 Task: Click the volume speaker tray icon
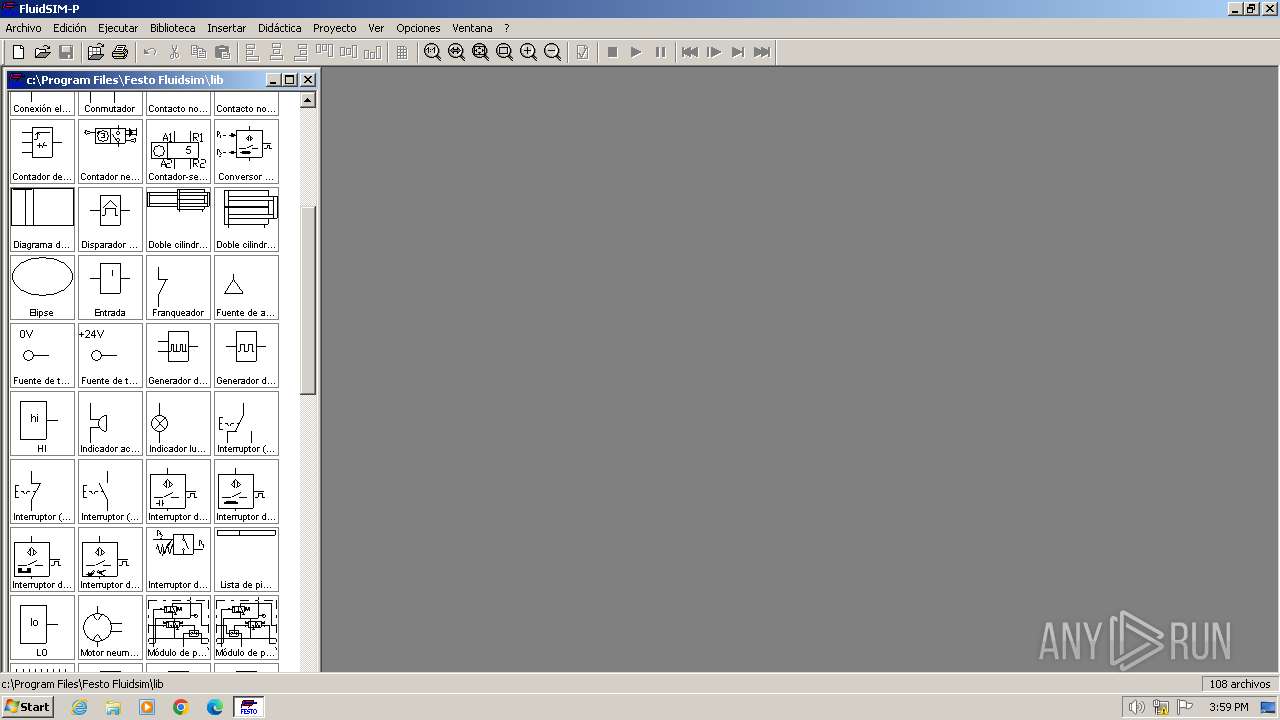tap(1136, 707)
